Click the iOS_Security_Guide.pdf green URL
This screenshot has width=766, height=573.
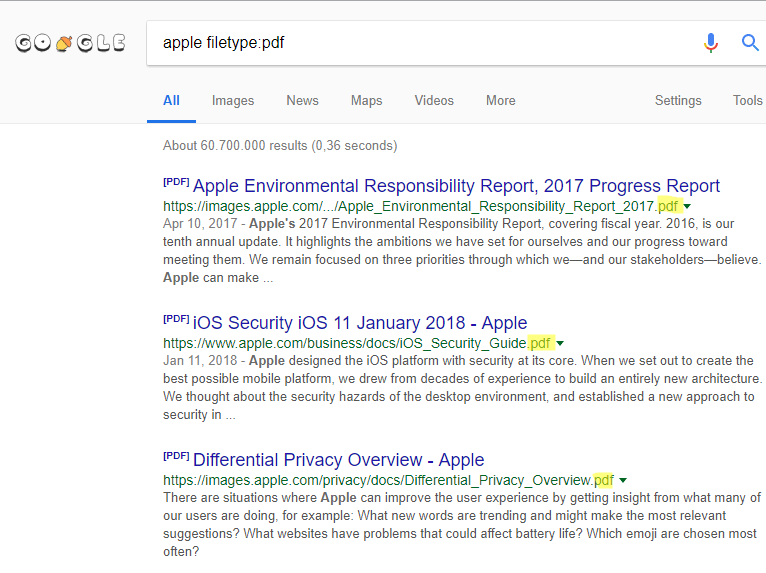(x=357, y=343)
